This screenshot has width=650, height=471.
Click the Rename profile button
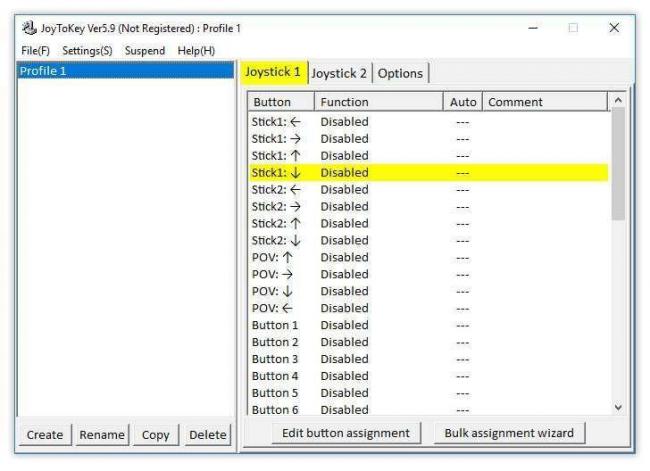click(x=102, y=435)
